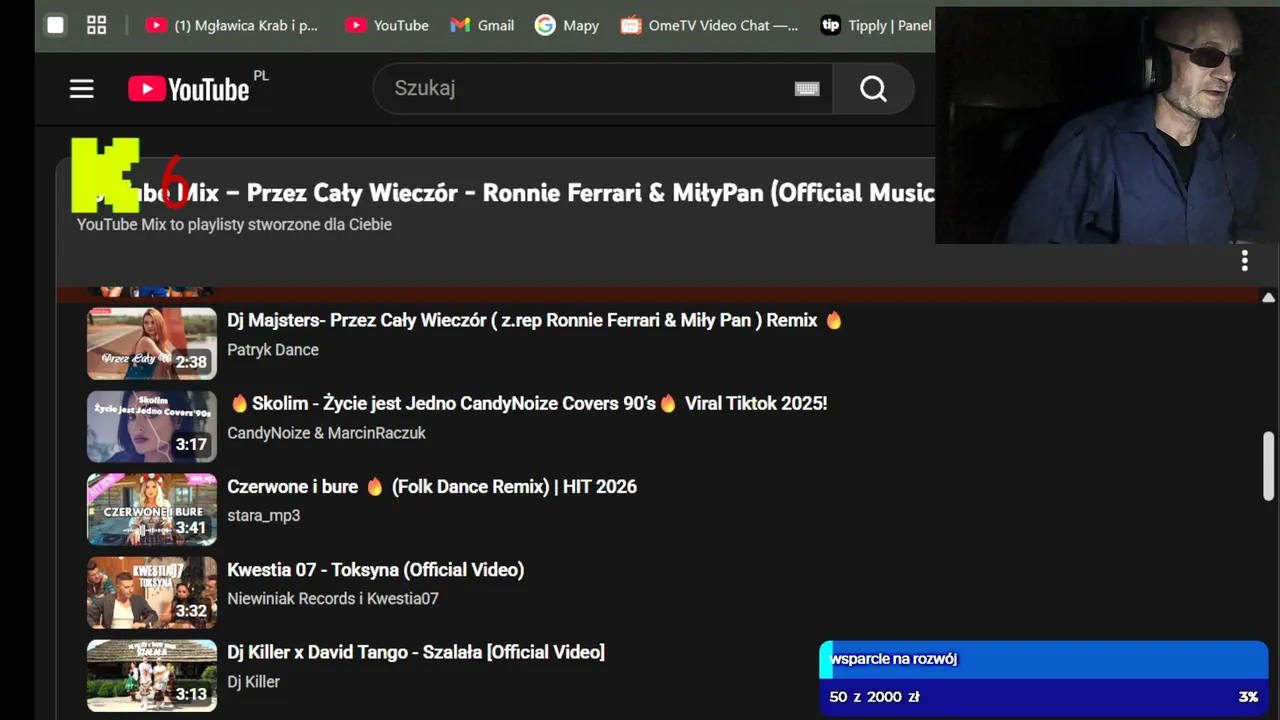
Task: Open the OmeTV Video Chat bookmark
Action: click(x=710, y=25)
